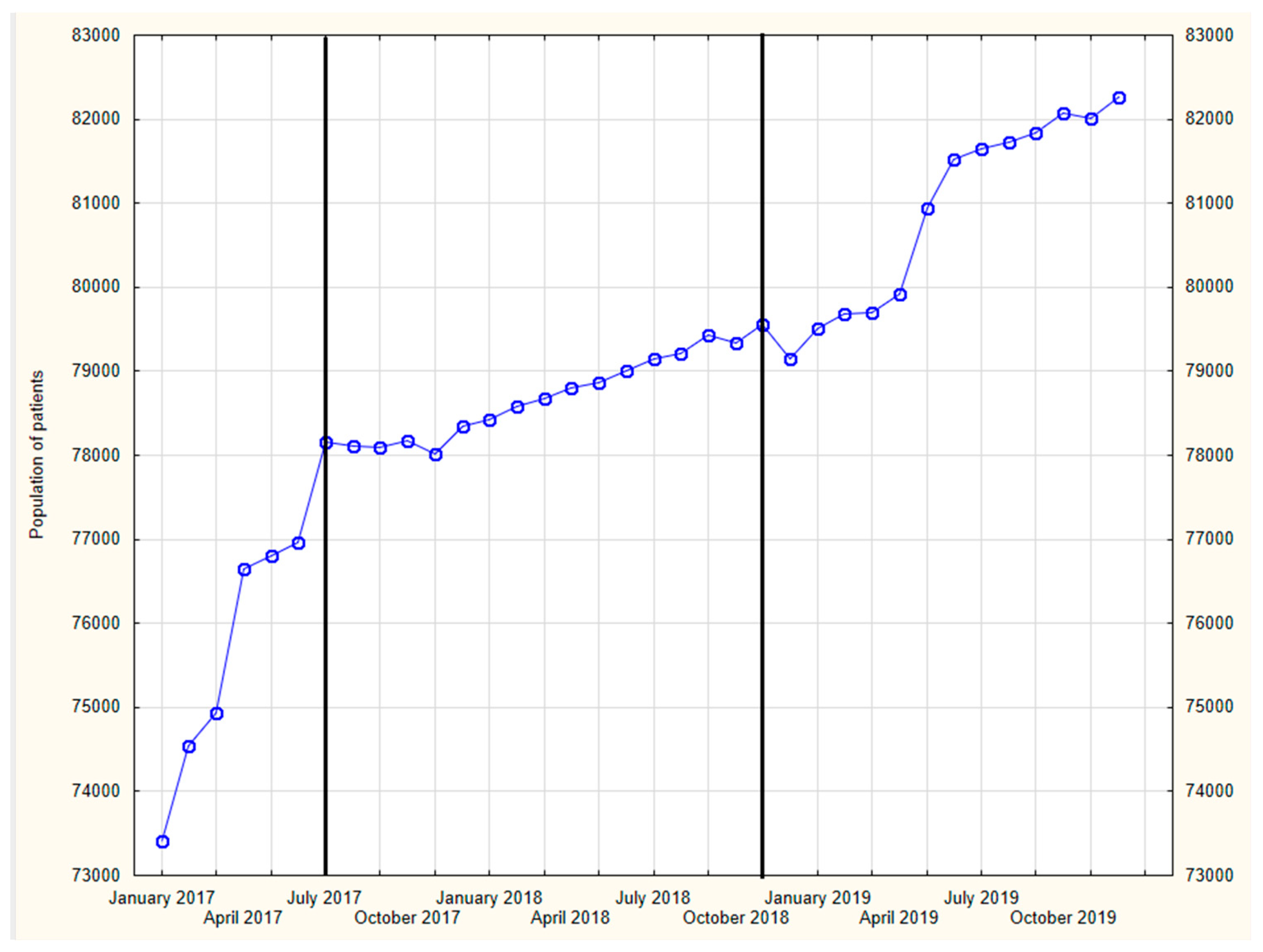
Task: Click the 'April 2017' x-axis label
Action: click(242, 918)
